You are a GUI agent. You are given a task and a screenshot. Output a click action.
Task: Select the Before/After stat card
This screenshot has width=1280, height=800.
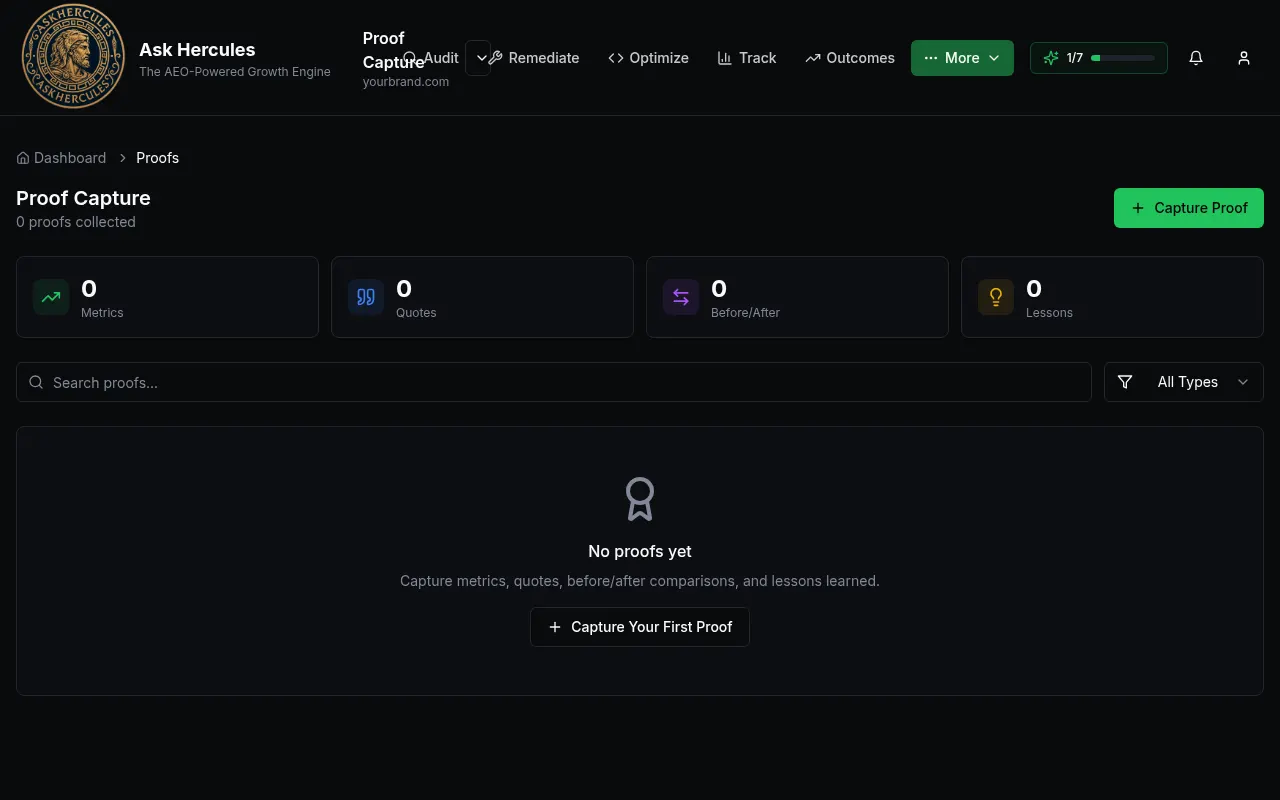[797, 297]
